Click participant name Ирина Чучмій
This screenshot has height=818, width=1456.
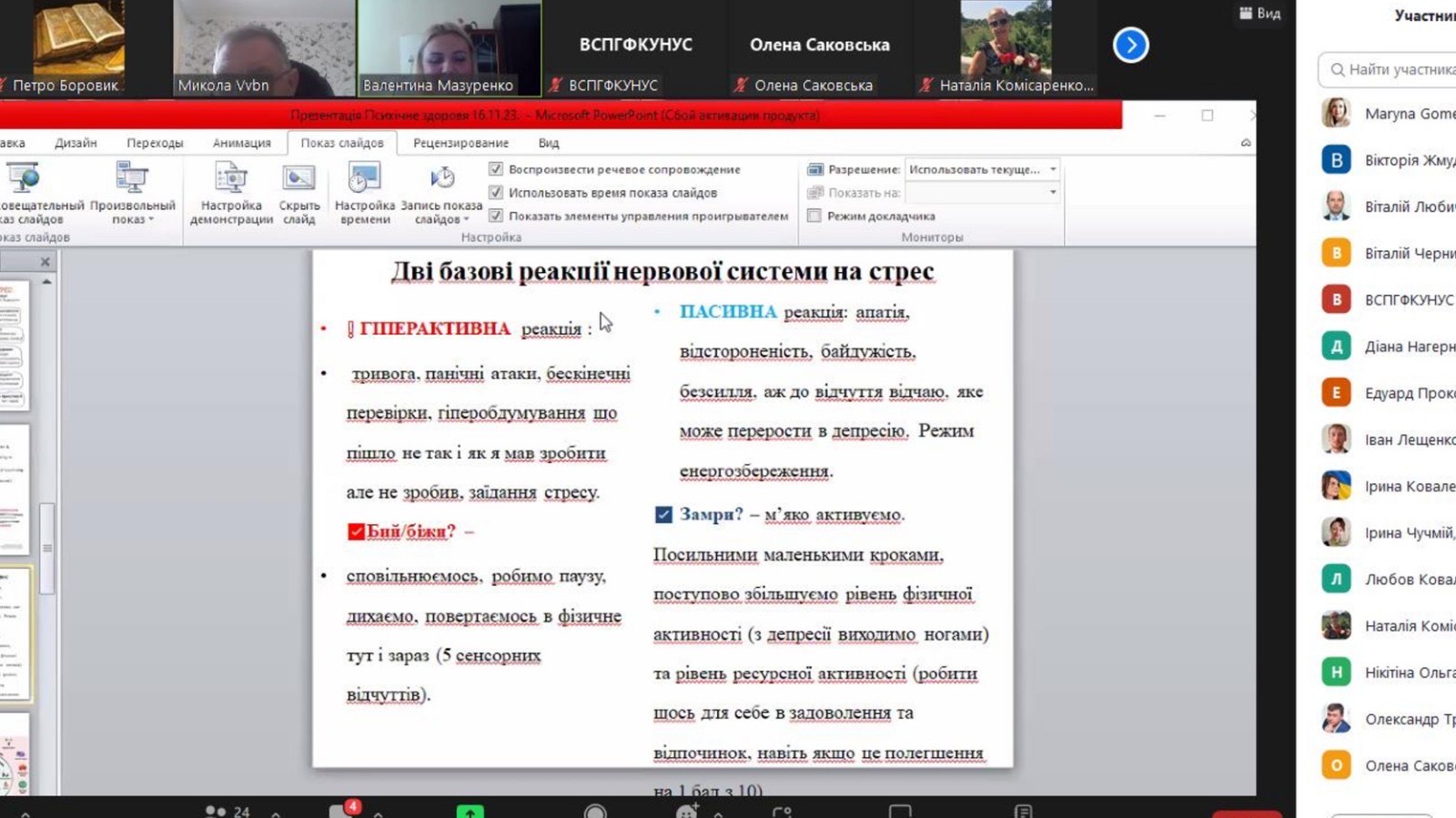[1410, 533]
